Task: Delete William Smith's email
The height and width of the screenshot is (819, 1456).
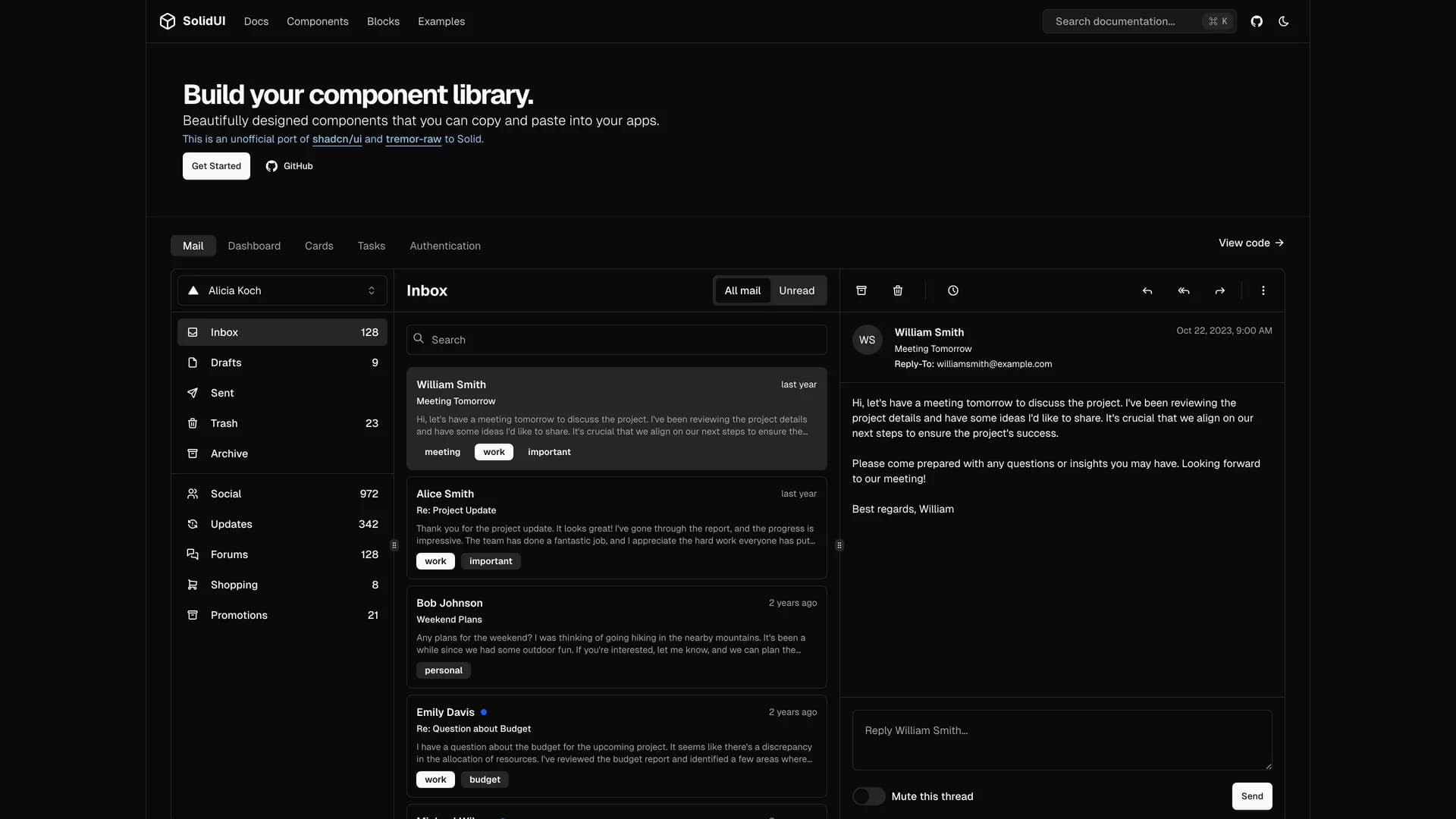Action: click(897, 290)
